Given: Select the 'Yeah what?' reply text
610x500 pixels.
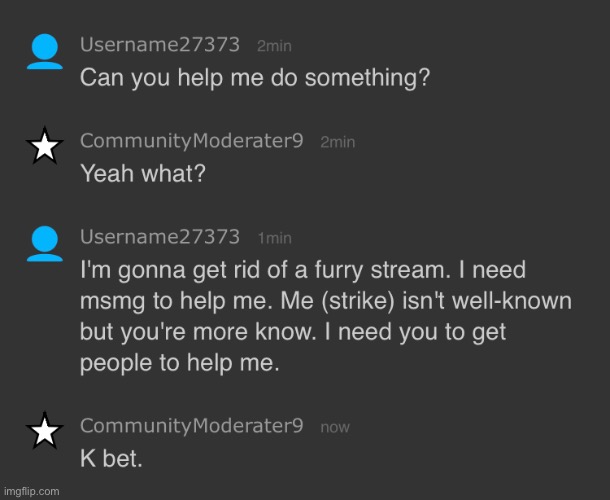Looking at the screenshot, I should [x=142, y=174].
